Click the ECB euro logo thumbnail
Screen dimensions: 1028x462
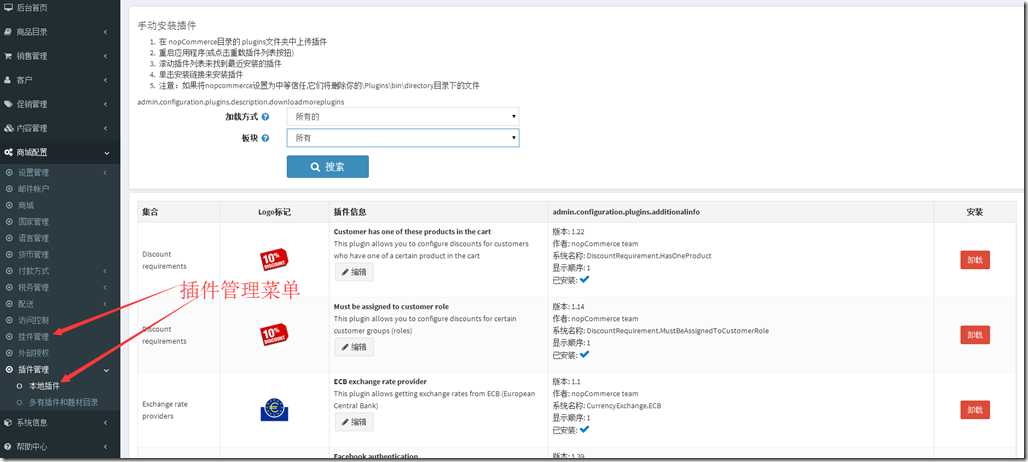pos(274,410)
